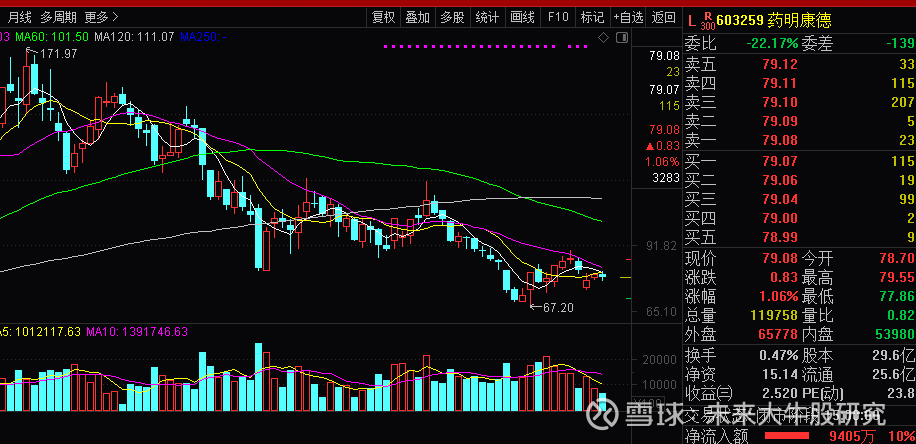Click the 买一 price 79.07
The width and height of the screenshot is (916, 444).
[x=779, y=160]
